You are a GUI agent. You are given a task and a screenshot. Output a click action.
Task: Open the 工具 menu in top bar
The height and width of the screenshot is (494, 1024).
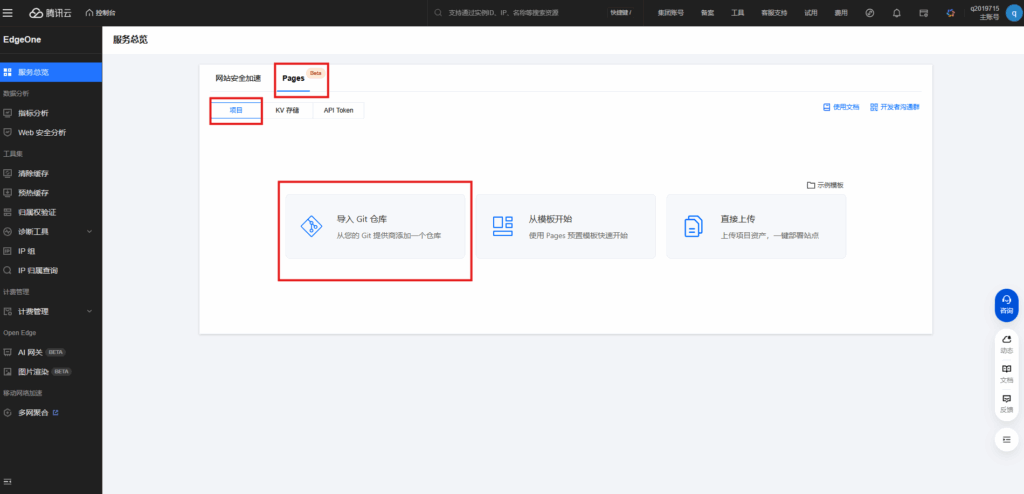click(737, 13)
